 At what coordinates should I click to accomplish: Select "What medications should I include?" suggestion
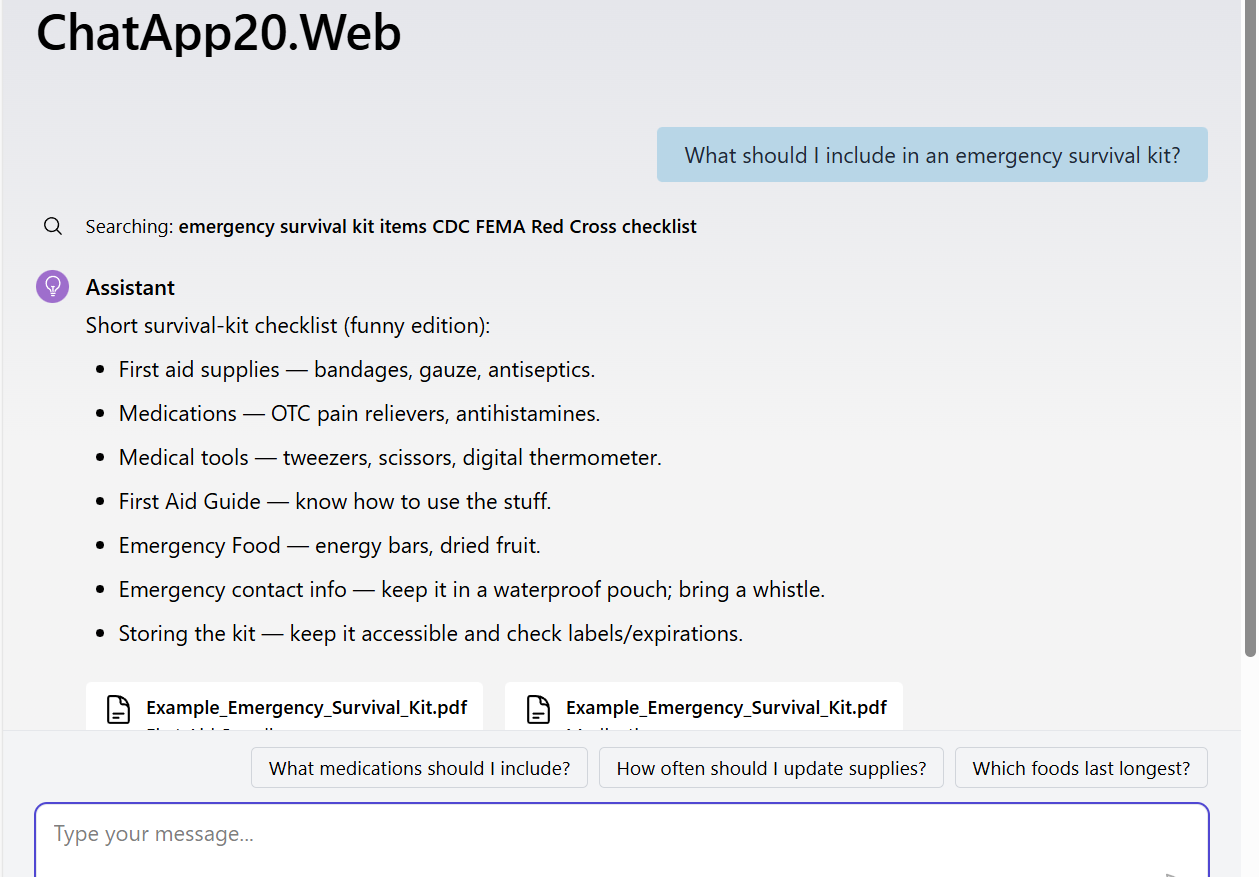tap(419, 768)
